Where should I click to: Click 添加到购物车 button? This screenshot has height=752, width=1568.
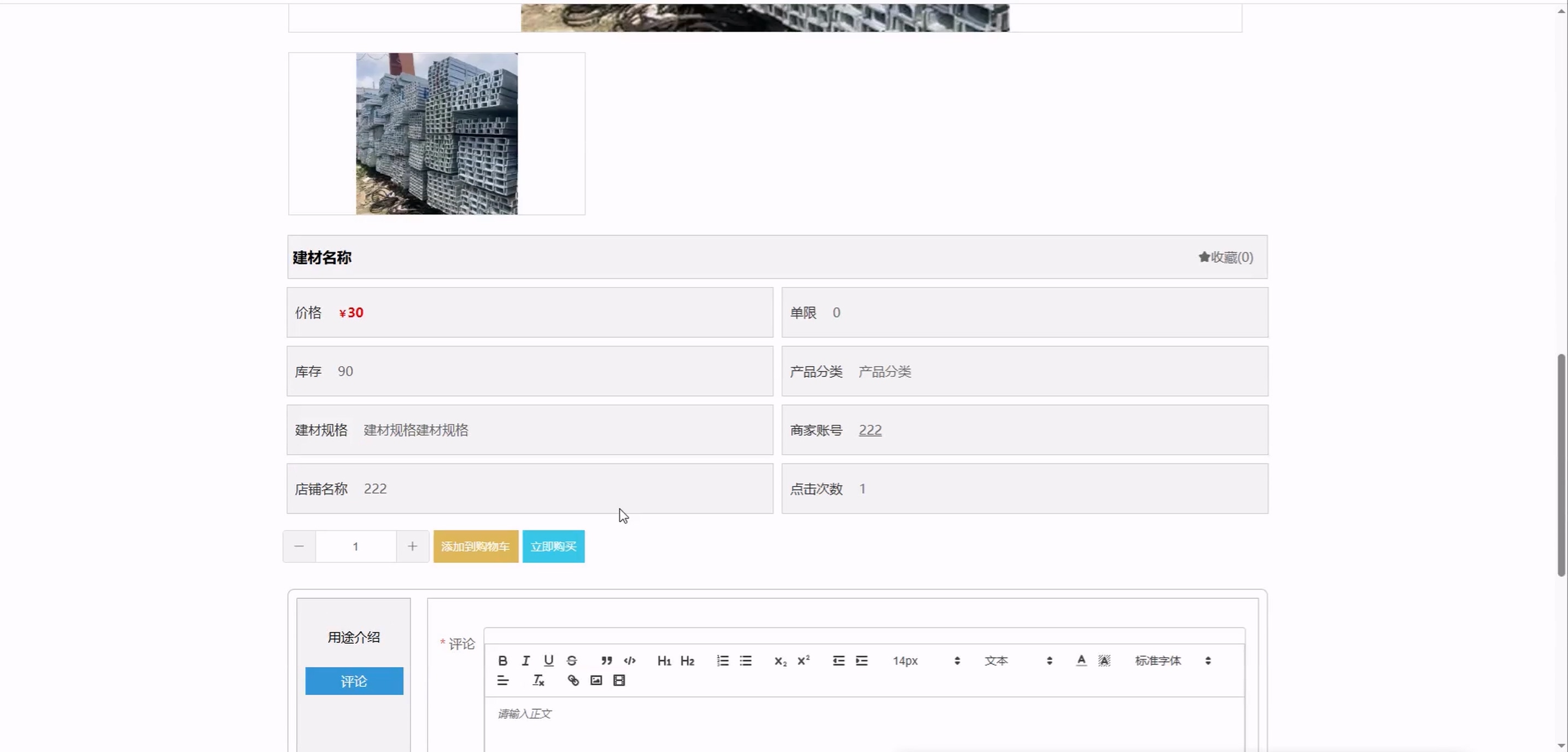coord(476,547)
